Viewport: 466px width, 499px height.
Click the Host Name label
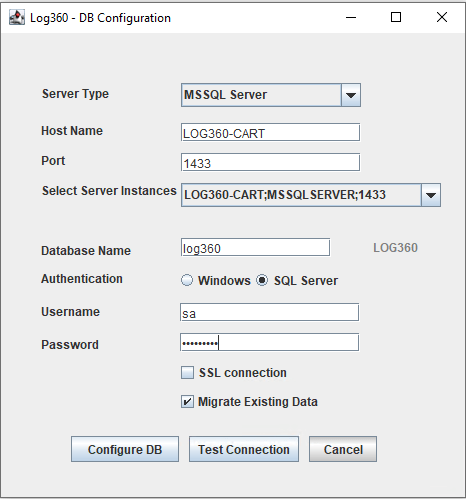(x=72, y=131)
